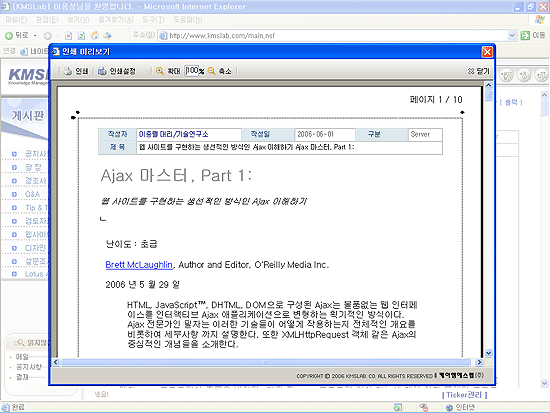
Task: Click the popup blocker status bar icon
Action: click(424, 407)
